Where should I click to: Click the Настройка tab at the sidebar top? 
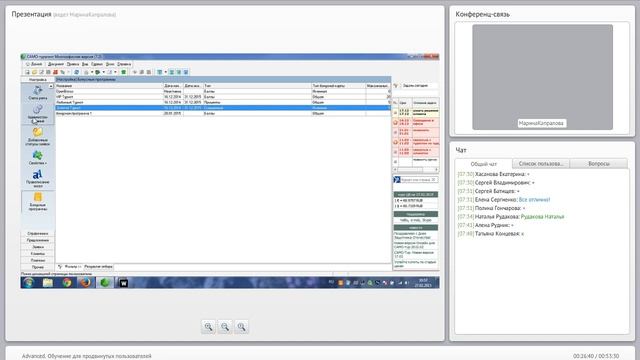point(38,80)
